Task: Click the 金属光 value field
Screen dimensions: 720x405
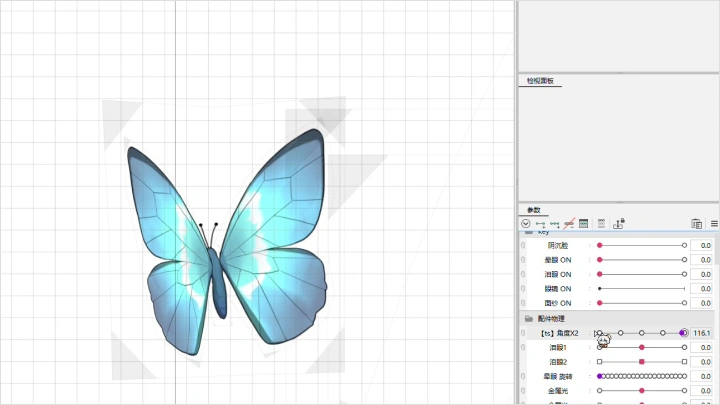Action: point(702,391)
